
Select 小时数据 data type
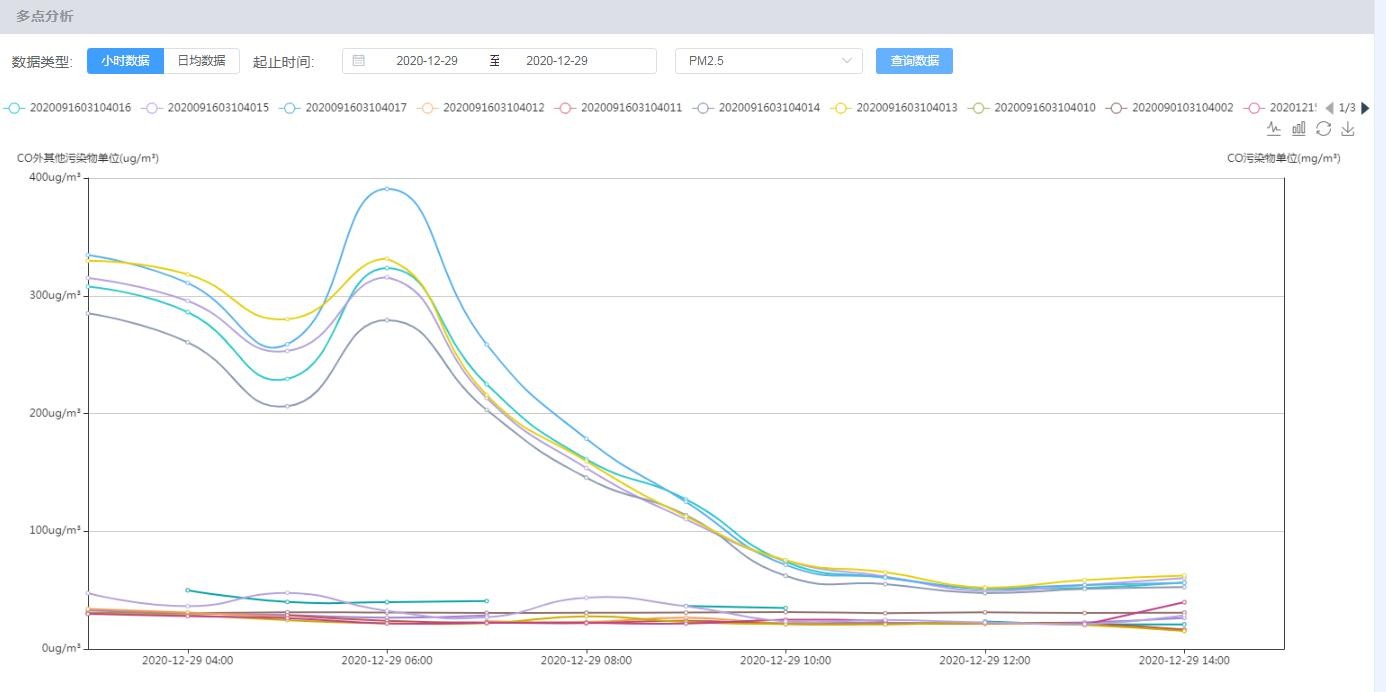pyautogui.click(x=125, y=61)
